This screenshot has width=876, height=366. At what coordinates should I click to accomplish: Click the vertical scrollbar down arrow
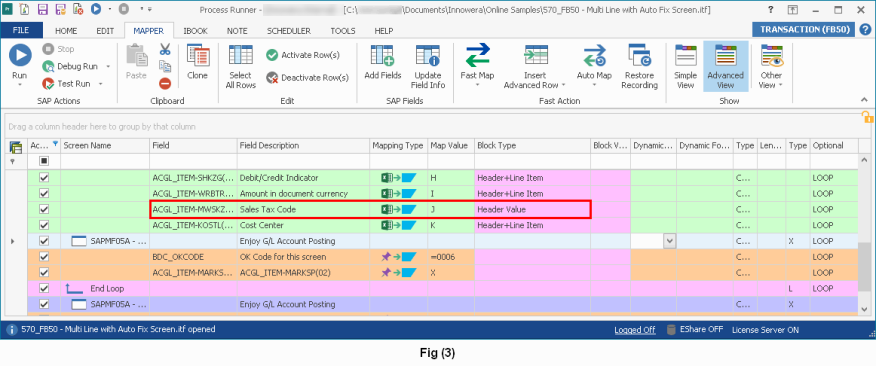tap(865, 309)
